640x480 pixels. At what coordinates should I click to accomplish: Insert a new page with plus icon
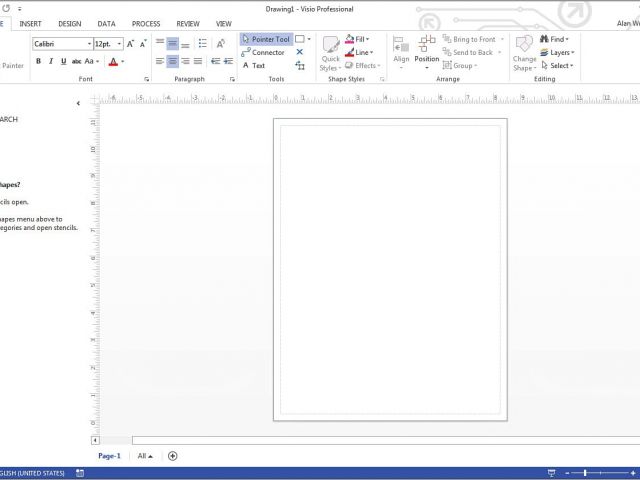[173, 456]
